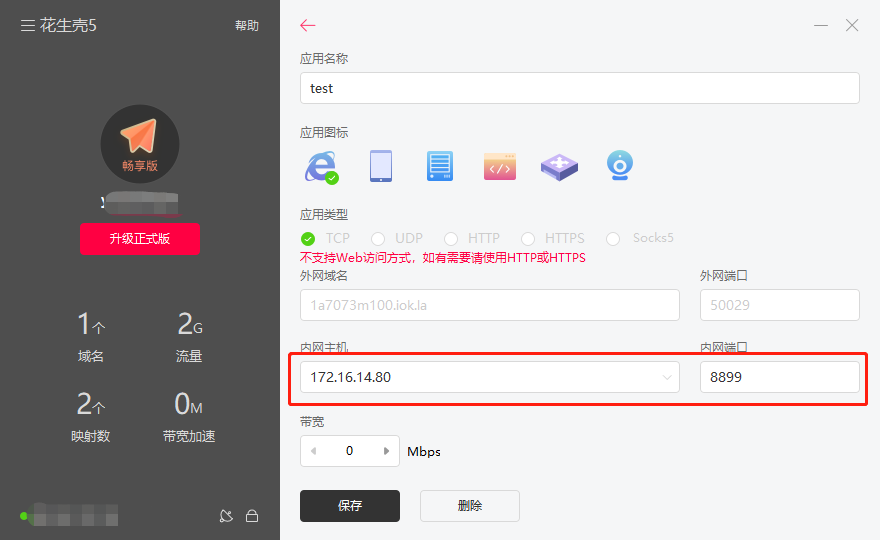Click the 升级正式版 upgrade button
Image resolution: width=880 pixels, height=540 pixels.
[x=140, y=239]
